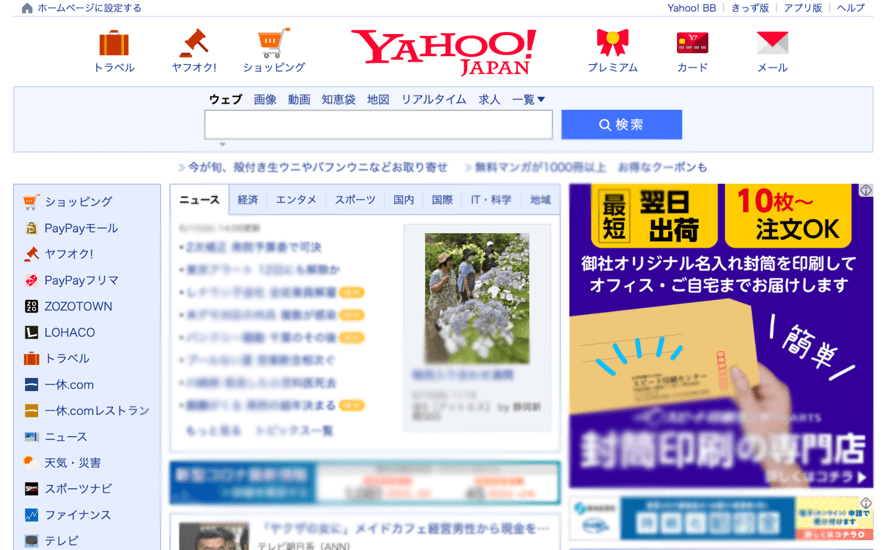Screen dimensions: 883x550
Task: Click sidebar ヤフオク! gavel icon
Action: [31, 254]
